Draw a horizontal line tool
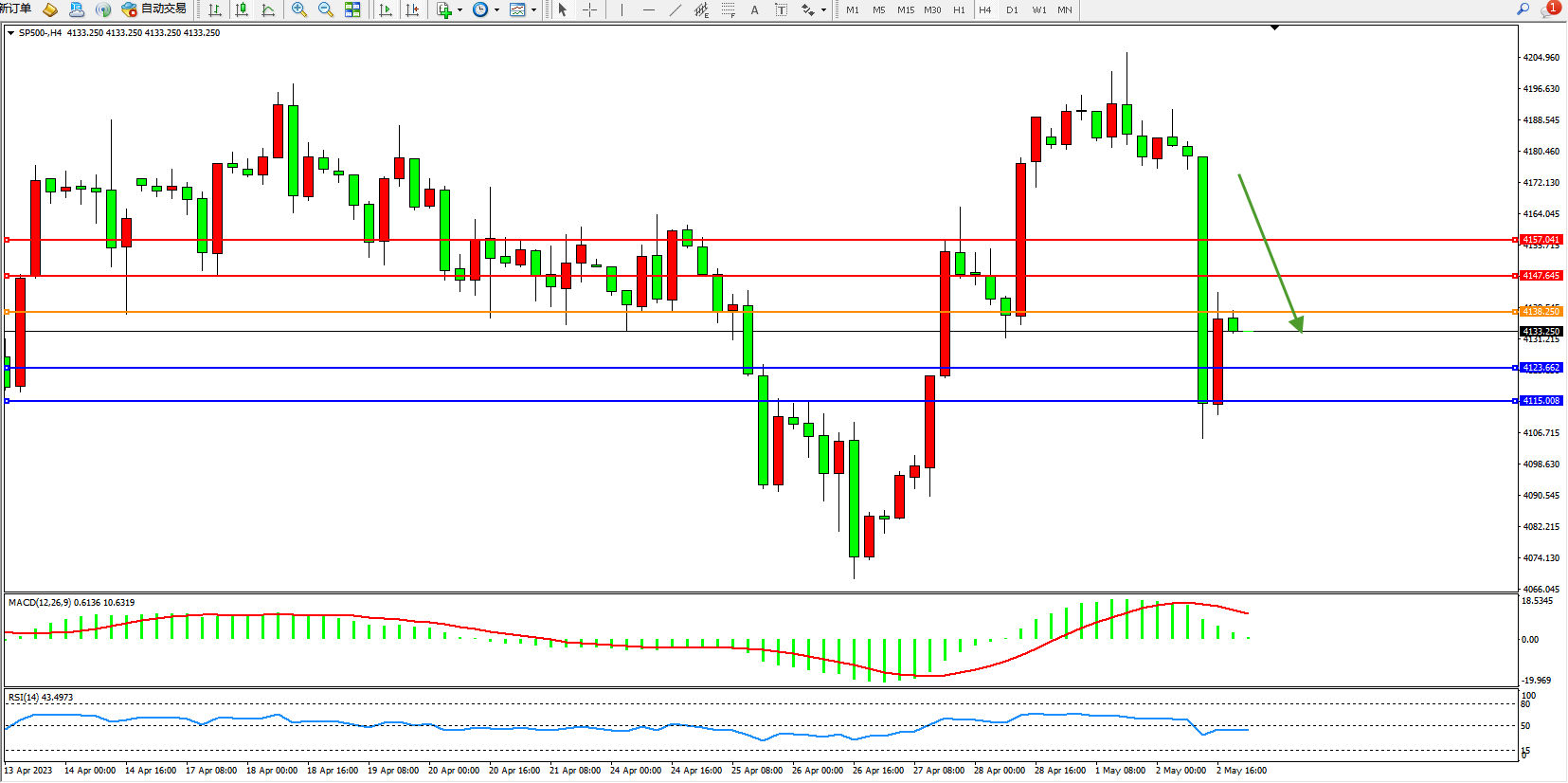 (x=648, y=9)
